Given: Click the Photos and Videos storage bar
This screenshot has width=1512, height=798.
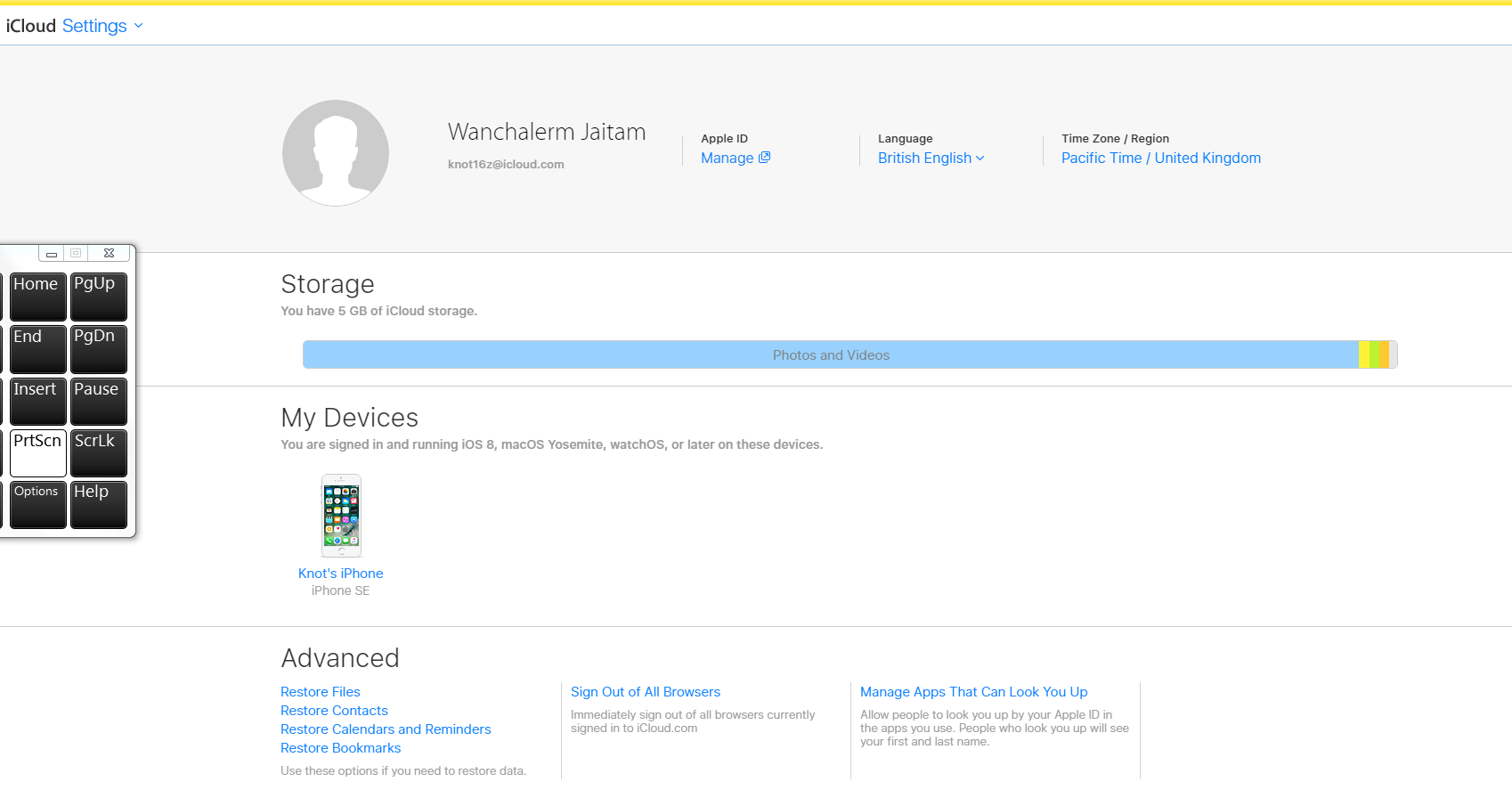Looking at the screenshot, I should point(831,354).
